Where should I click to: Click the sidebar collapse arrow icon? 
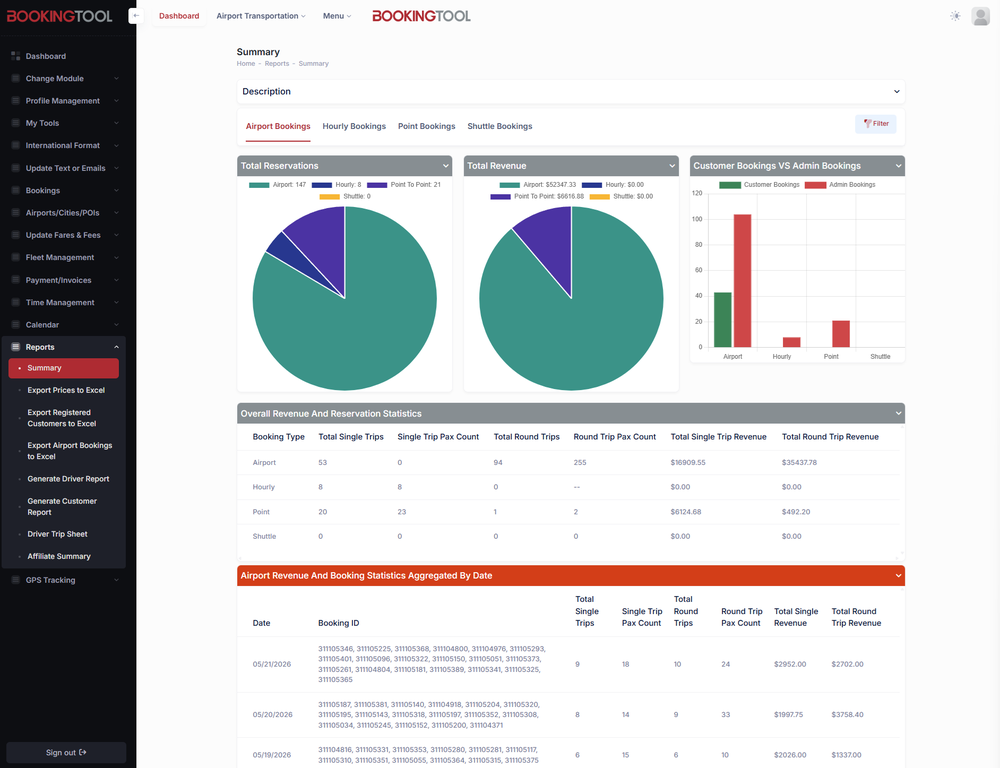point(135,16)
